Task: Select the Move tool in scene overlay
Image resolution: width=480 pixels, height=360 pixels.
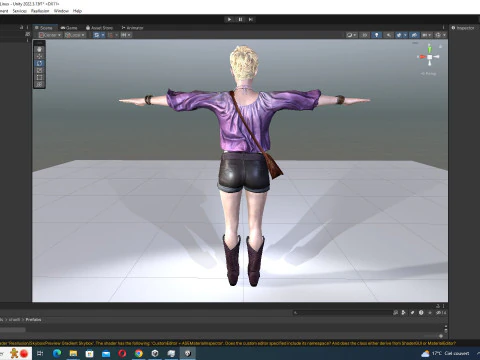Action: coord(39,56)
